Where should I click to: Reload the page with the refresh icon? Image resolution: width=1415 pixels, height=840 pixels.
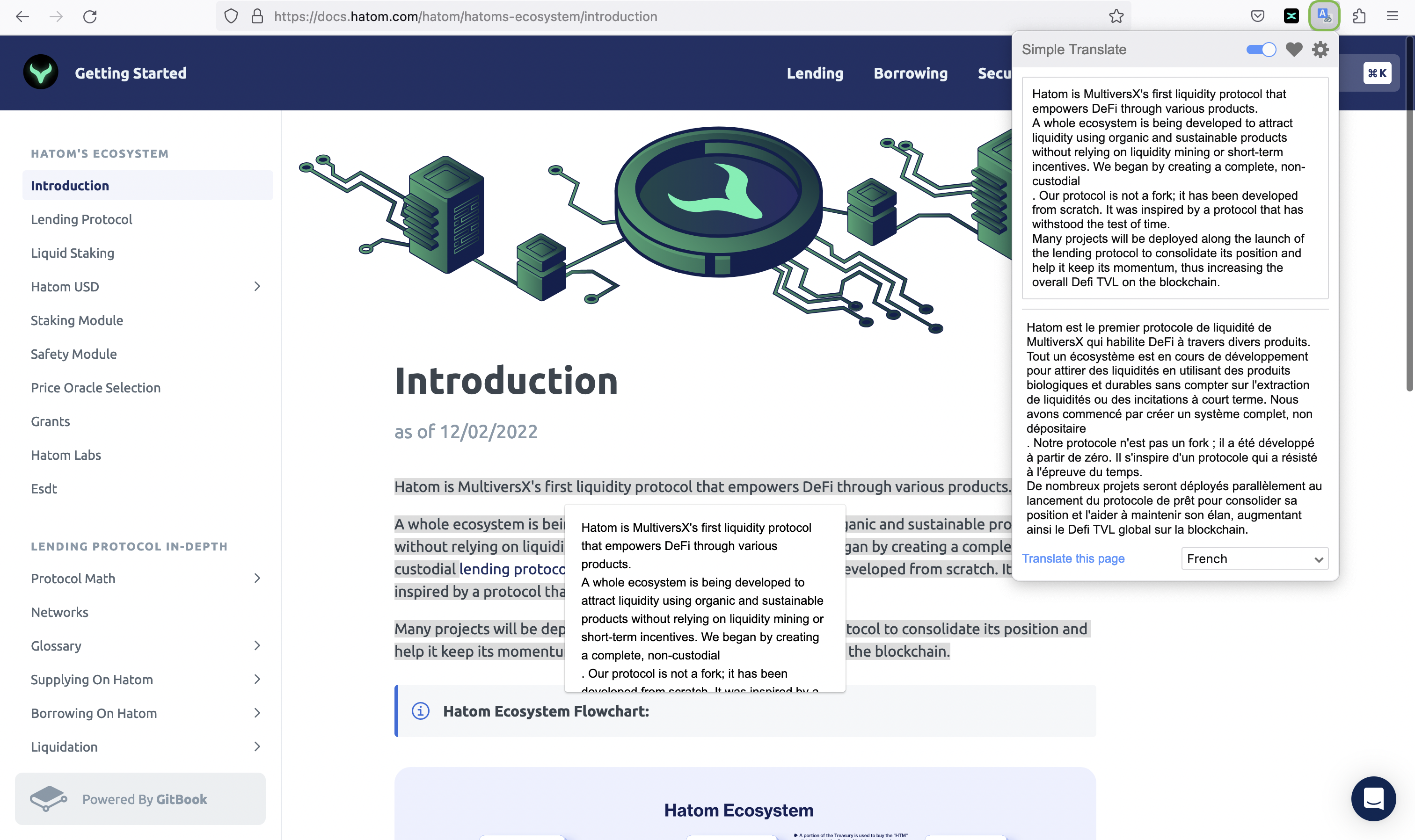point(90,16)
